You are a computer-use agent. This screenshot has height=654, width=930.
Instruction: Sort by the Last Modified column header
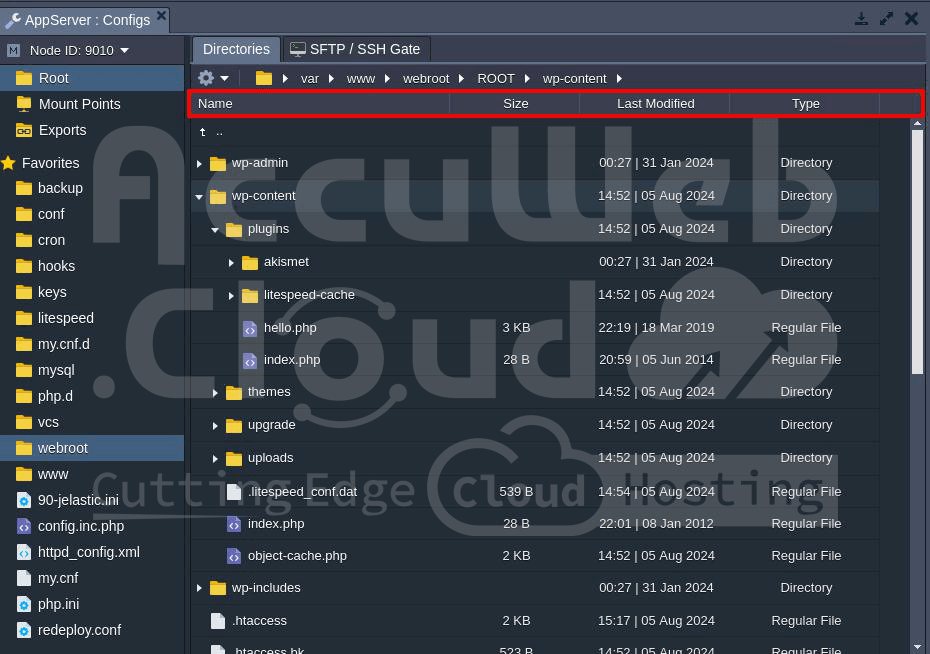[x=655, y=103]
